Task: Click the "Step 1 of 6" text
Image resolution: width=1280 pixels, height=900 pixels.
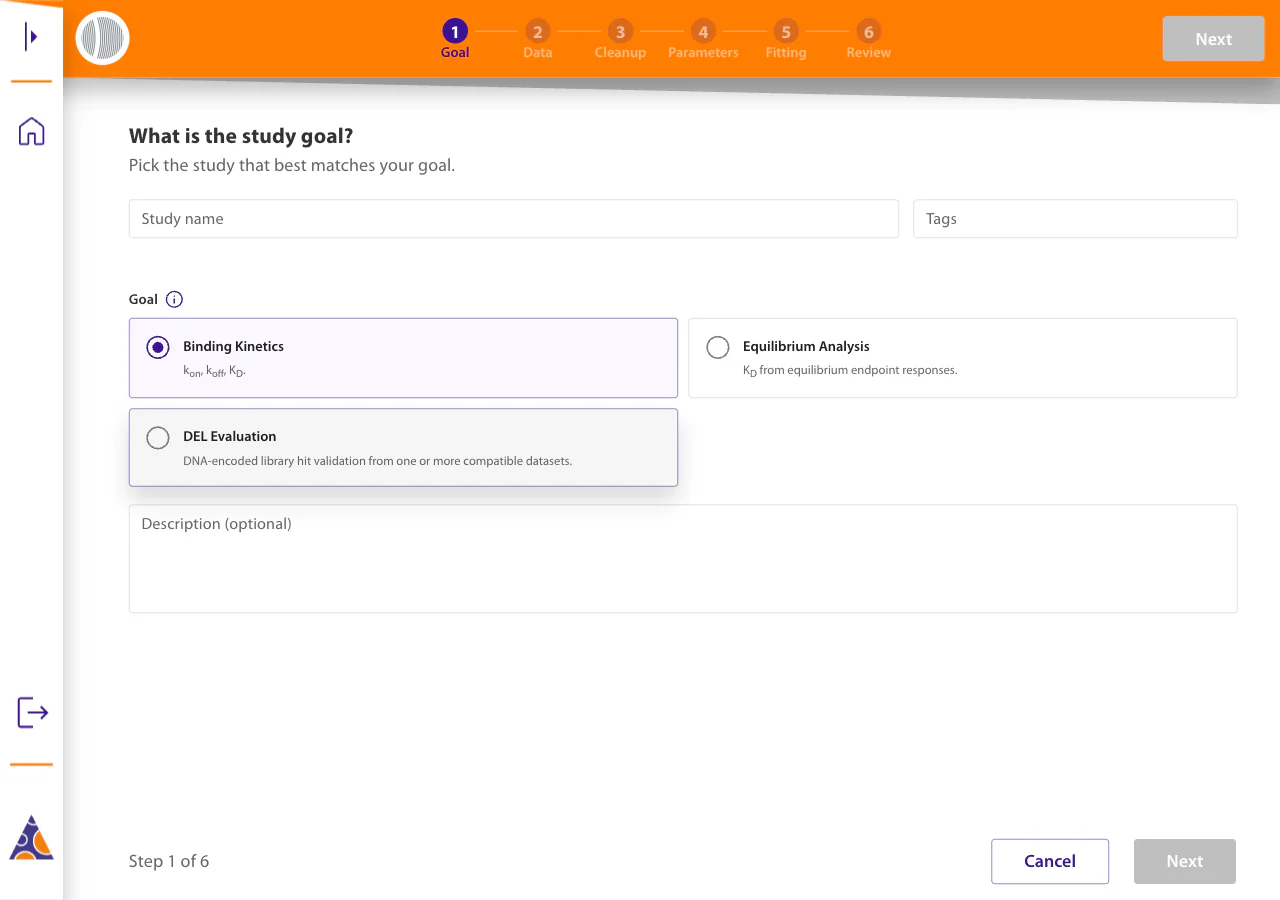Action: point(169,861)
